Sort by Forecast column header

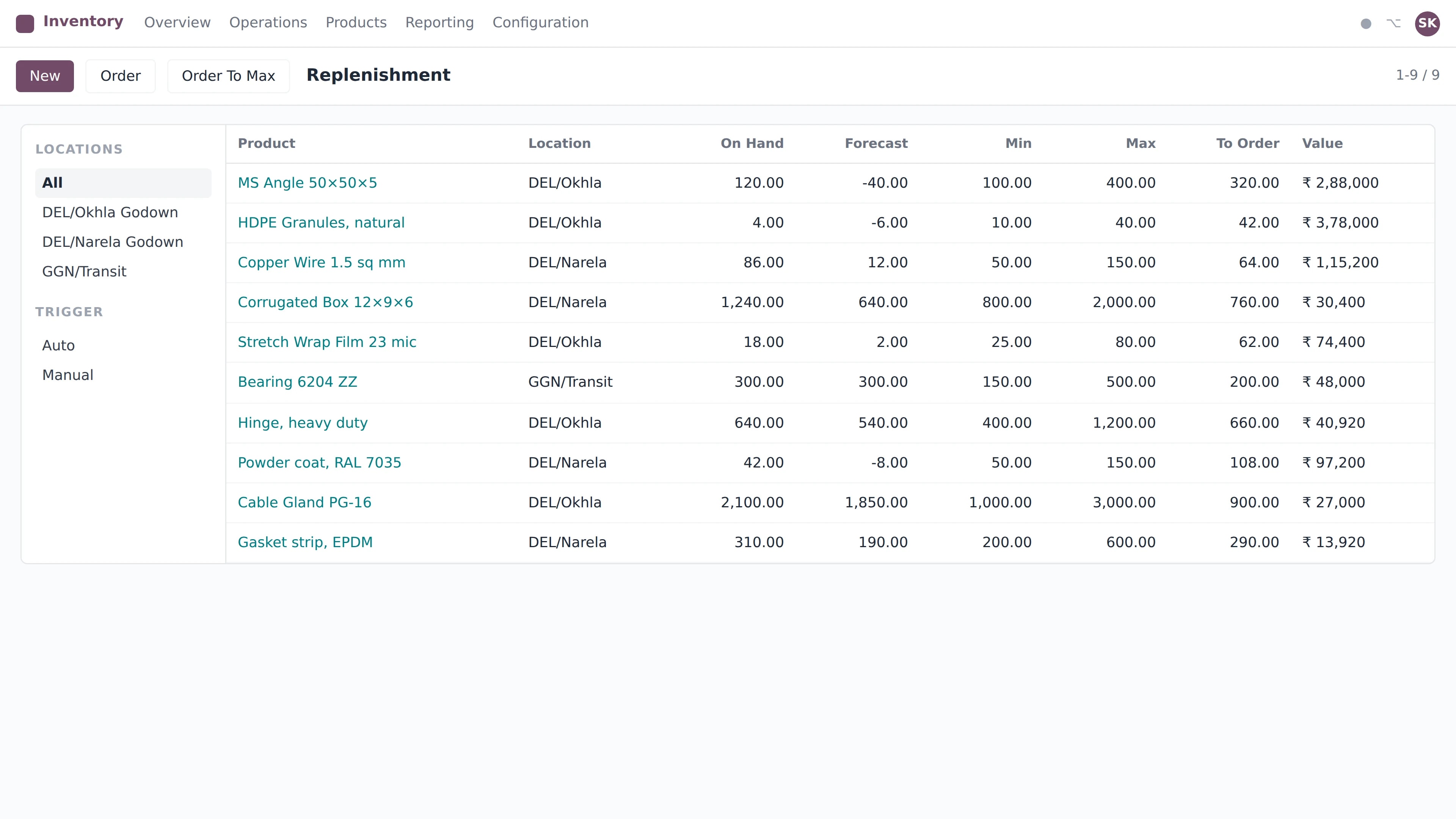(x=876, y=144)
